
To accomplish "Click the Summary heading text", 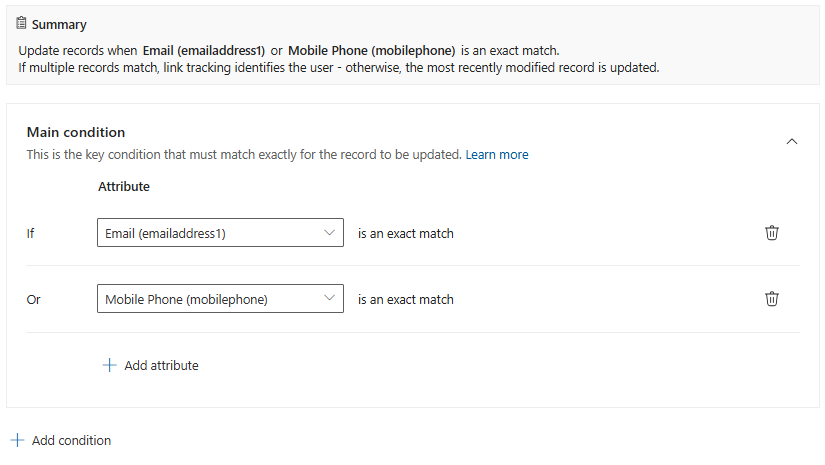I will click(59, 24).
